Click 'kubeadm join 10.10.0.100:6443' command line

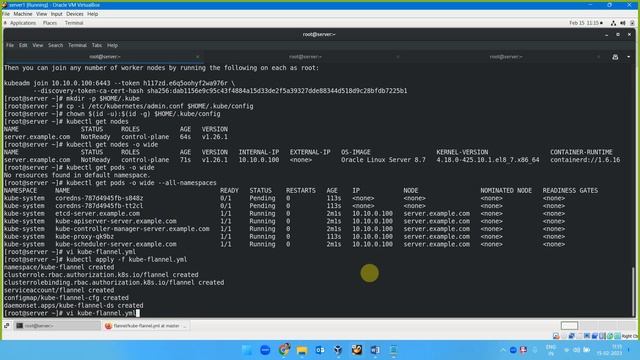pos(120,83)
